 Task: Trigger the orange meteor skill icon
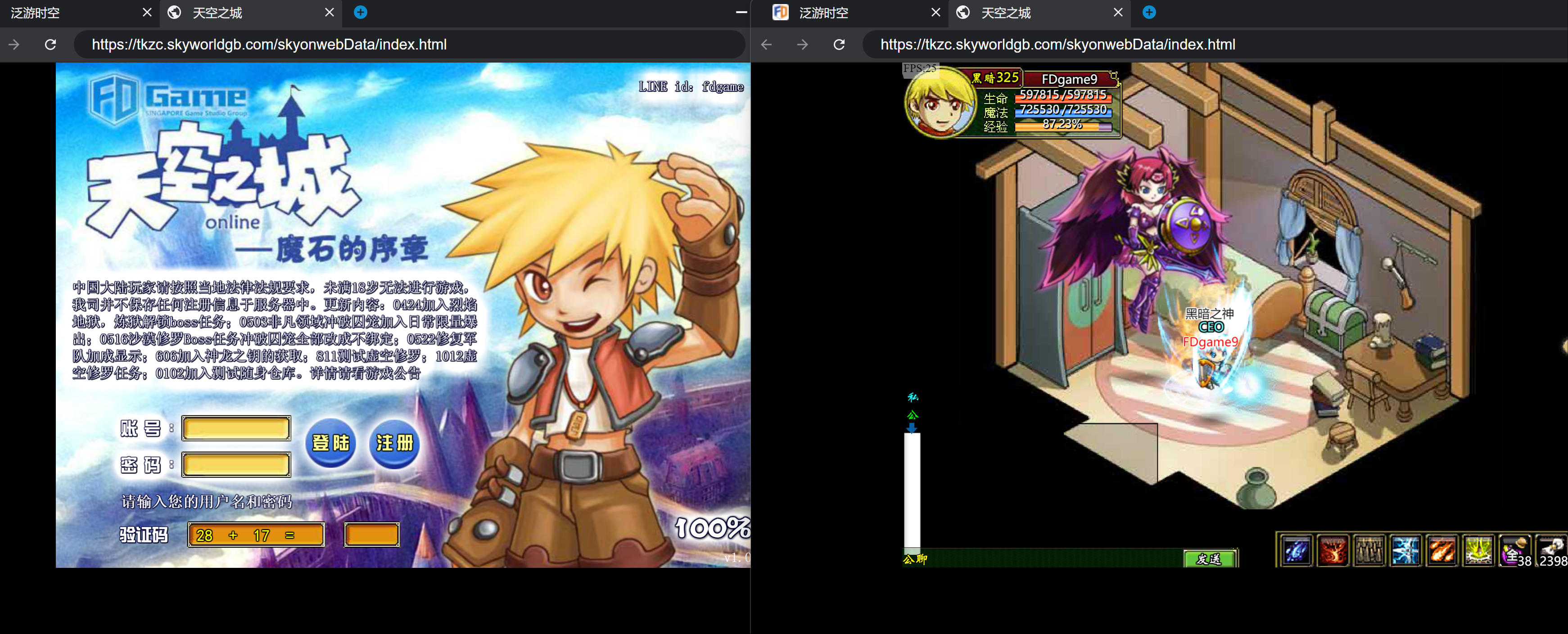(x=1442, y=551)
